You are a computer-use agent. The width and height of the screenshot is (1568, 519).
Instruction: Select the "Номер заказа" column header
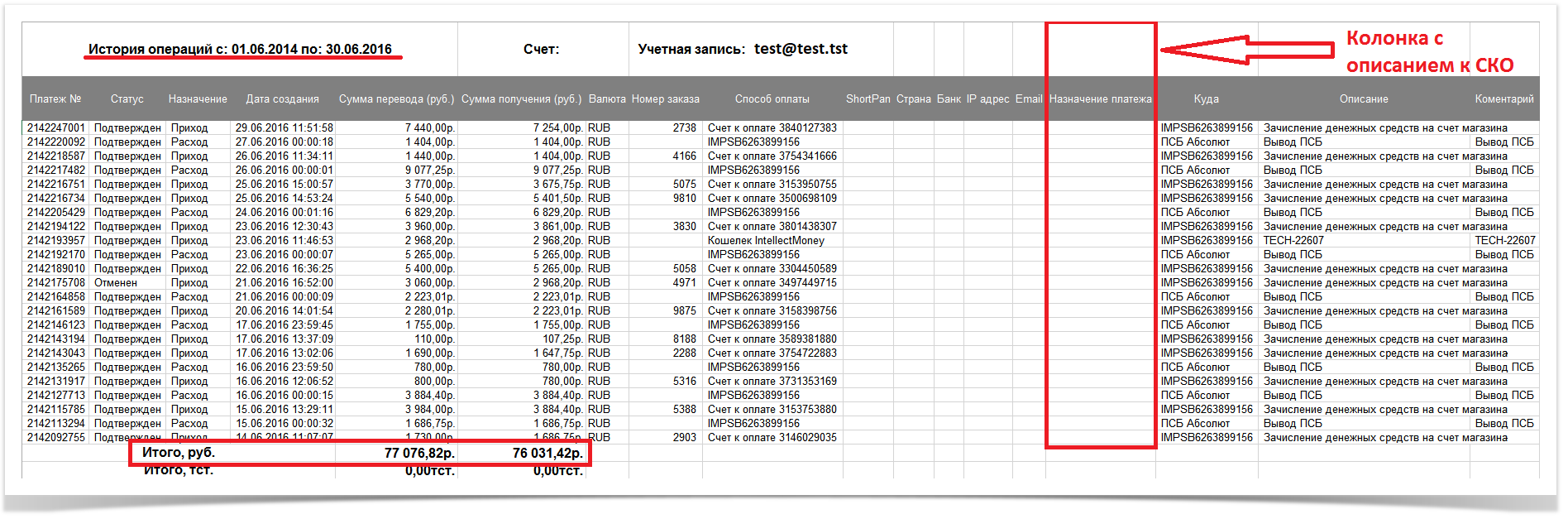[665, 99]
